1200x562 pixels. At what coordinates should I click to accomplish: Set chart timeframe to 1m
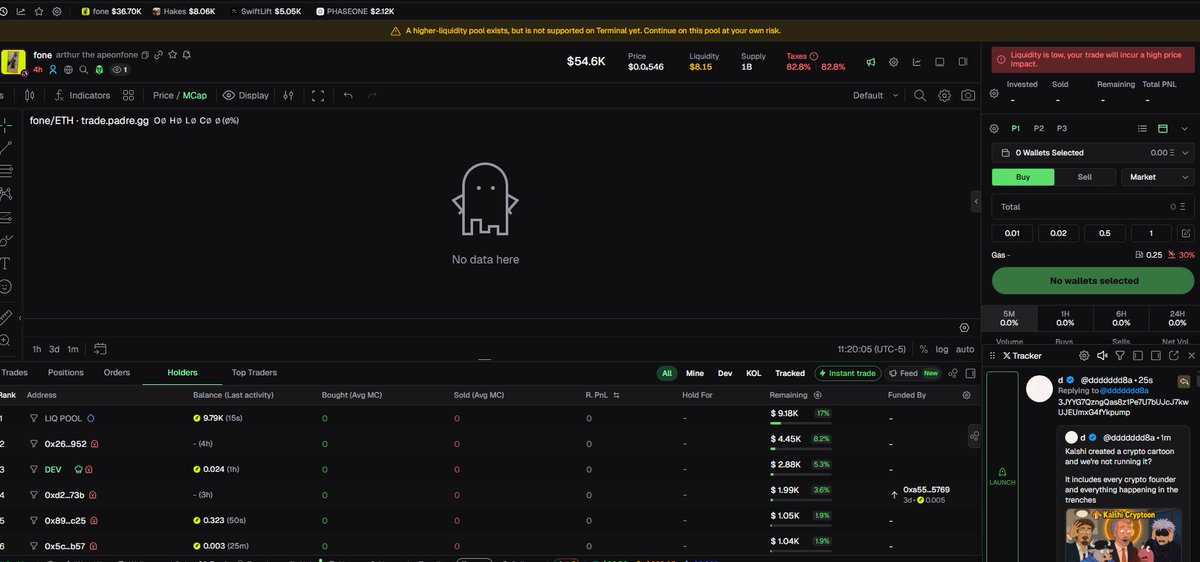coord(73,349)
